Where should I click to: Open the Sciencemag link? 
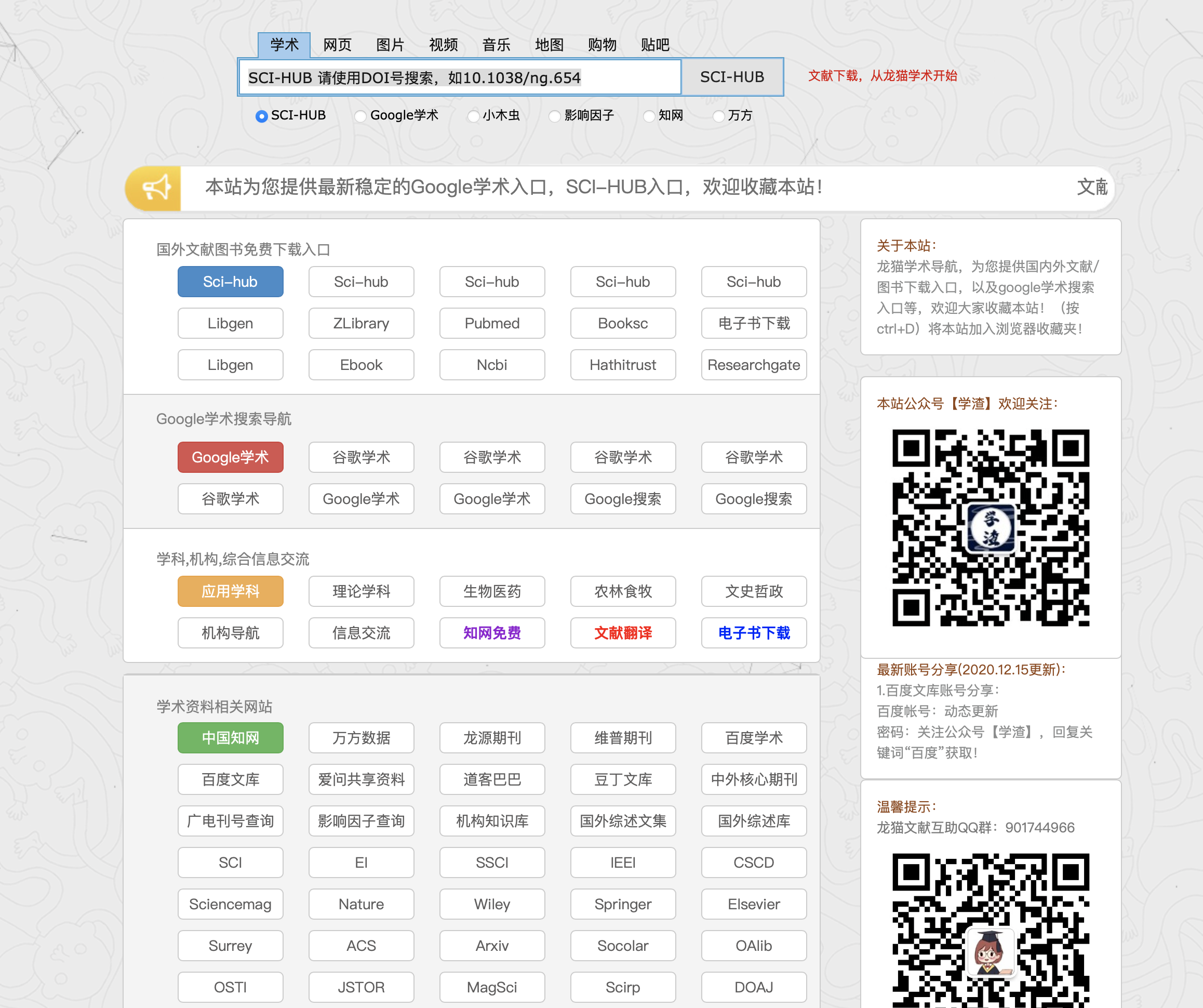(230, 904)
